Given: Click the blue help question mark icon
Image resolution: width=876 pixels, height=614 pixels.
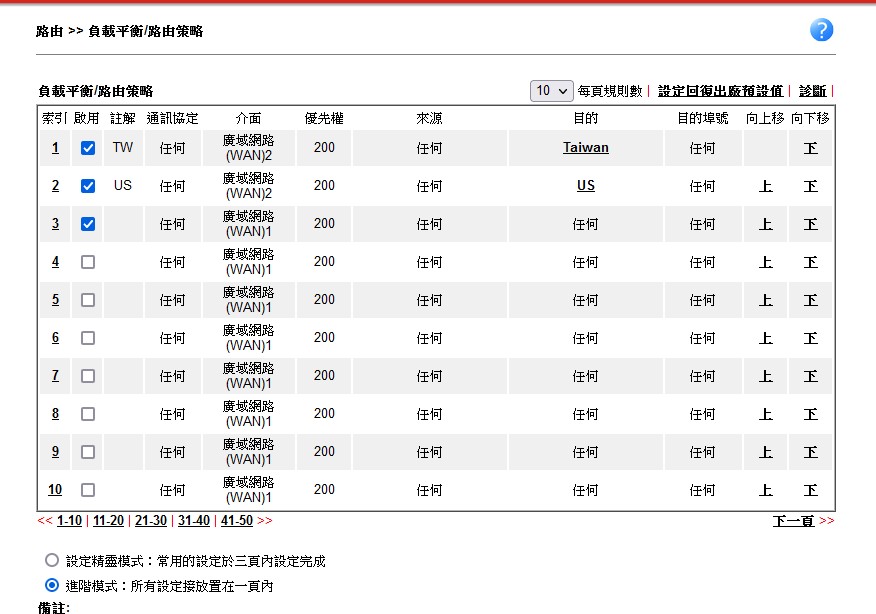Looking at the screenshot, I should pos(821,30).
